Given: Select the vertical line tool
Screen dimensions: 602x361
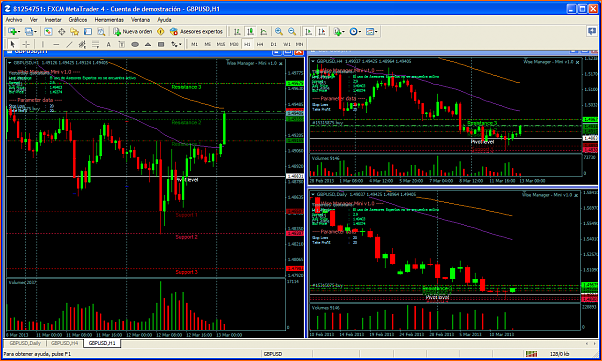Looking at the screenshot, I should (x=43, y=45).
